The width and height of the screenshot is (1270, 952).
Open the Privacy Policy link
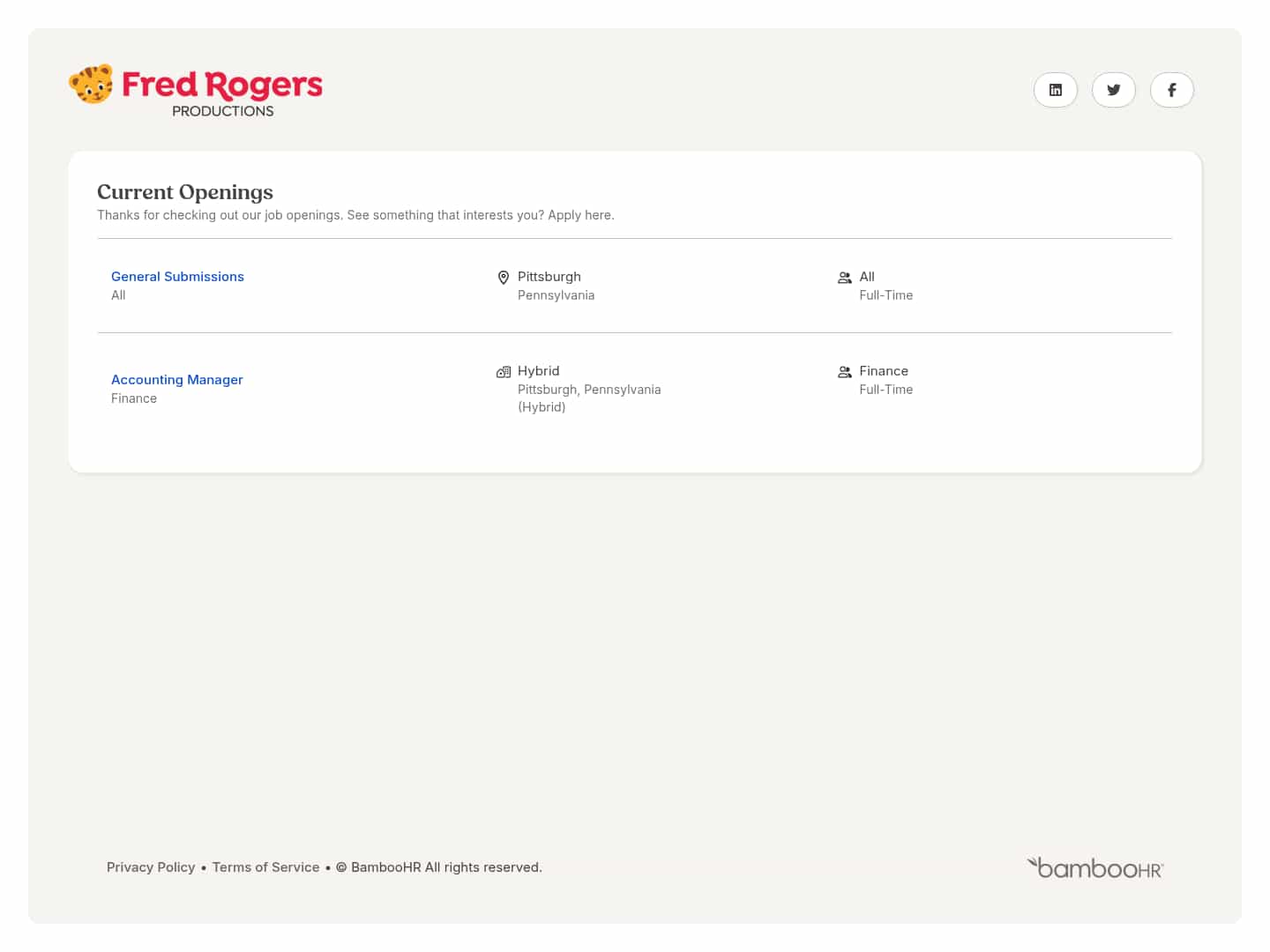click(151, 867)
